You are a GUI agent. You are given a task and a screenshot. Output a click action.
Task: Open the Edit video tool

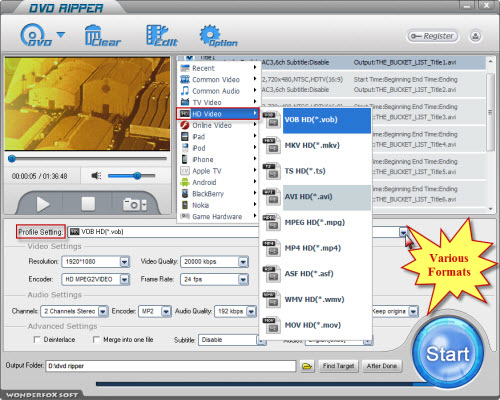click(x=162, y=36)
